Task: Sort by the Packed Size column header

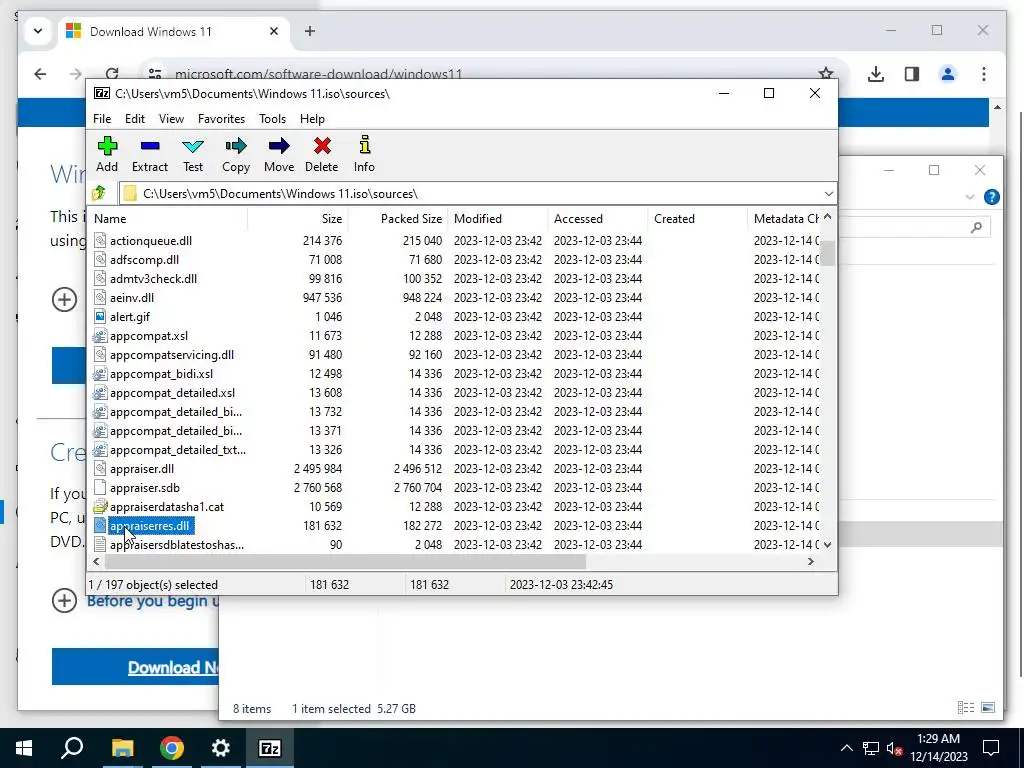Action: click(398, 219)
